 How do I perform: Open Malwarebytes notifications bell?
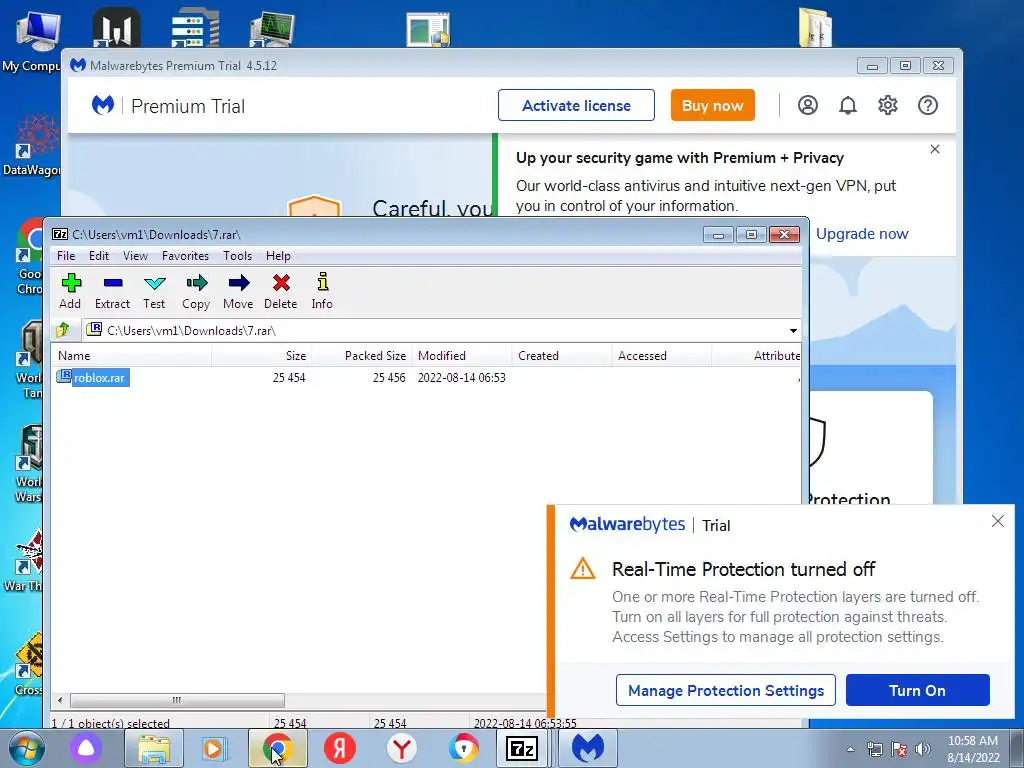(848, 105)
